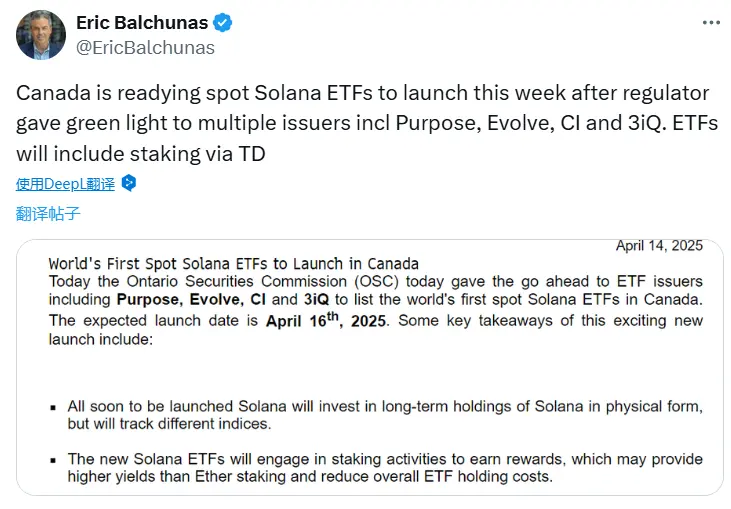Viewport: 731px width, 509px height.
Task: Click the blue verified badge
Action: pyautogui.click(x=226, y=22)
